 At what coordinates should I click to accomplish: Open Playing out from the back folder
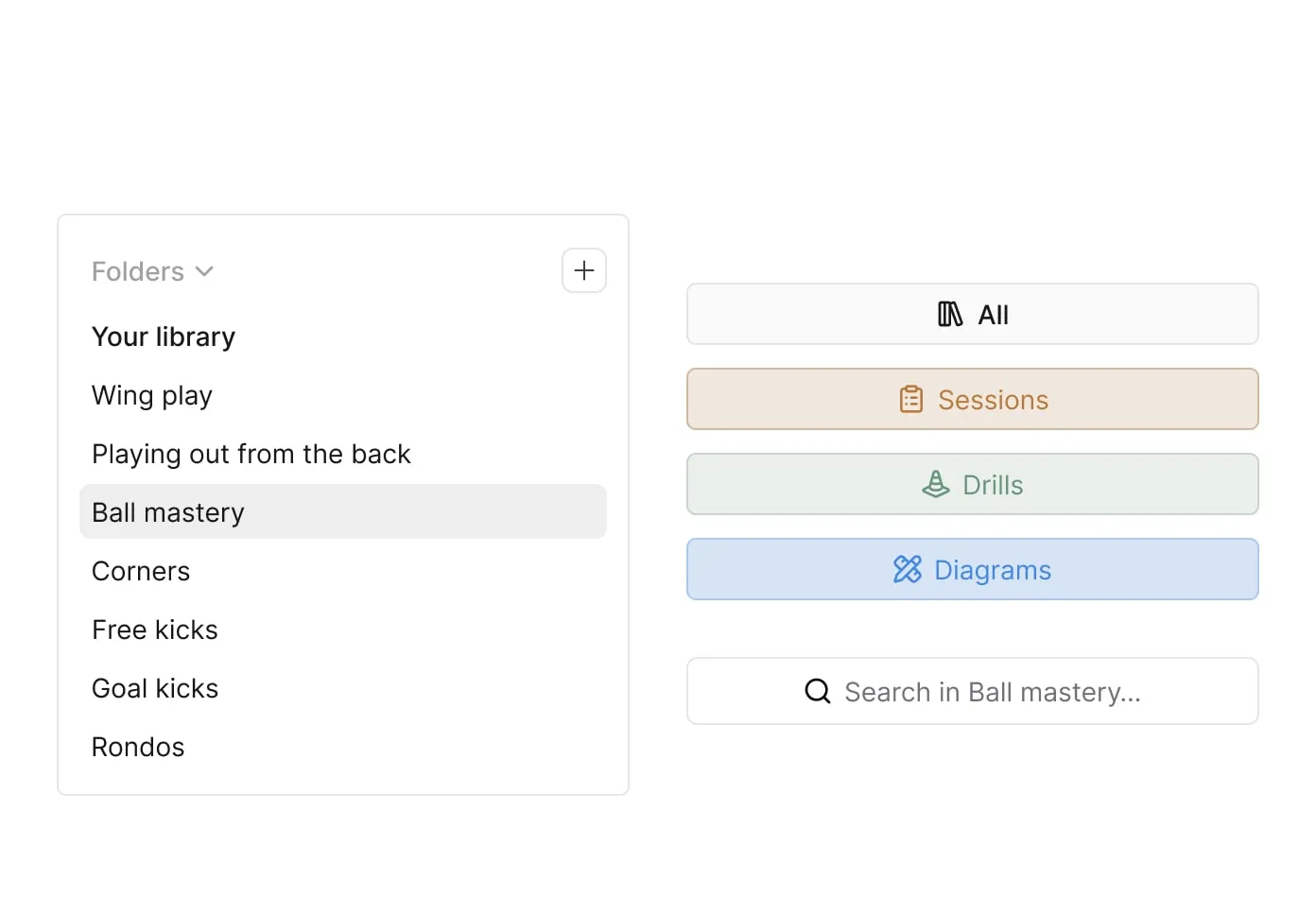point(251,455)
